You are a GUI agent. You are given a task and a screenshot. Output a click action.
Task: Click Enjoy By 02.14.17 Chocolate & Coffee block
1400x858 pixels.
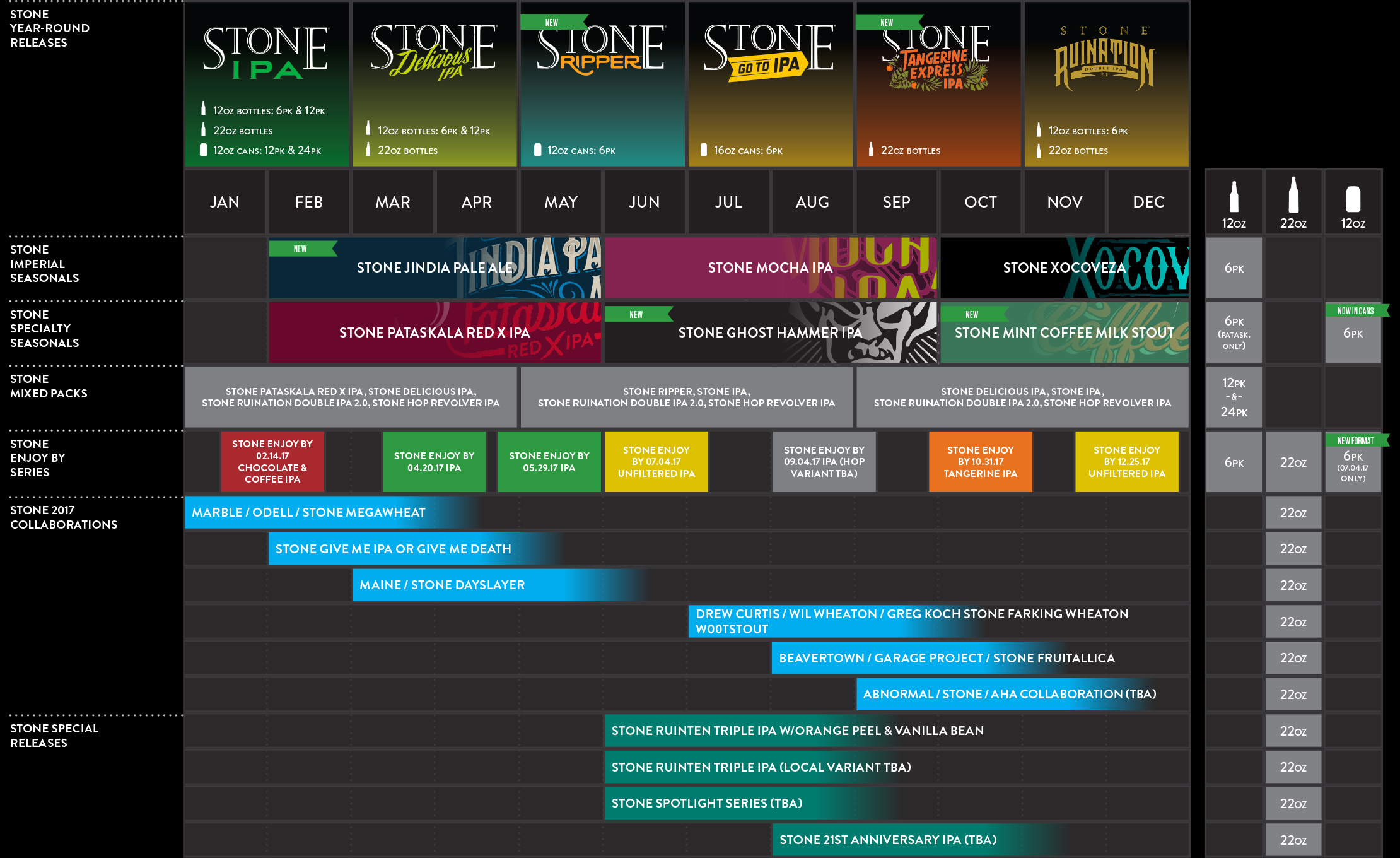click(x=272, y=462)
